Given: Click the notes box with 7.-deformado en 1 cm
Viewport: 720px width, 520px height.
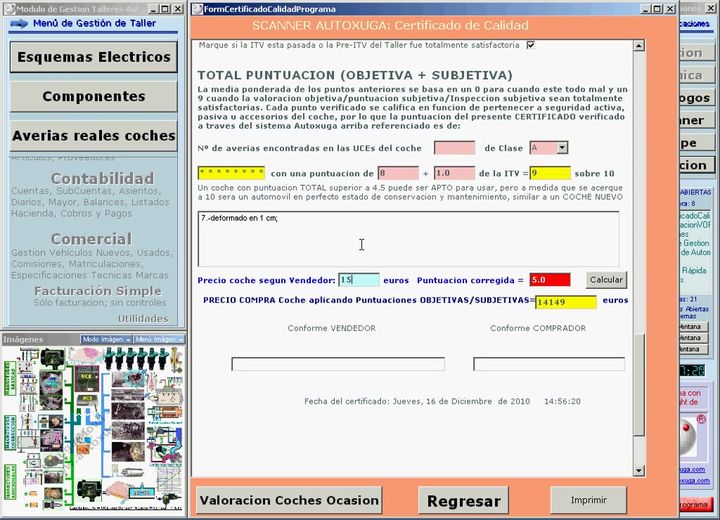Looking at the screenshot, I should pos(409,239).
